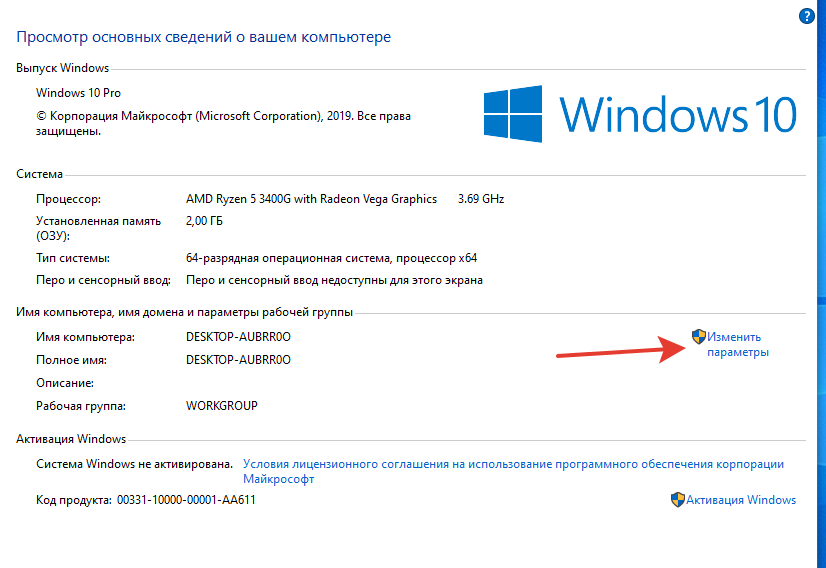Image resolution: width=826 pixels, height=568 pixels.
Task: Click the Выпуск Windows section header
Action: coord(62,68)
